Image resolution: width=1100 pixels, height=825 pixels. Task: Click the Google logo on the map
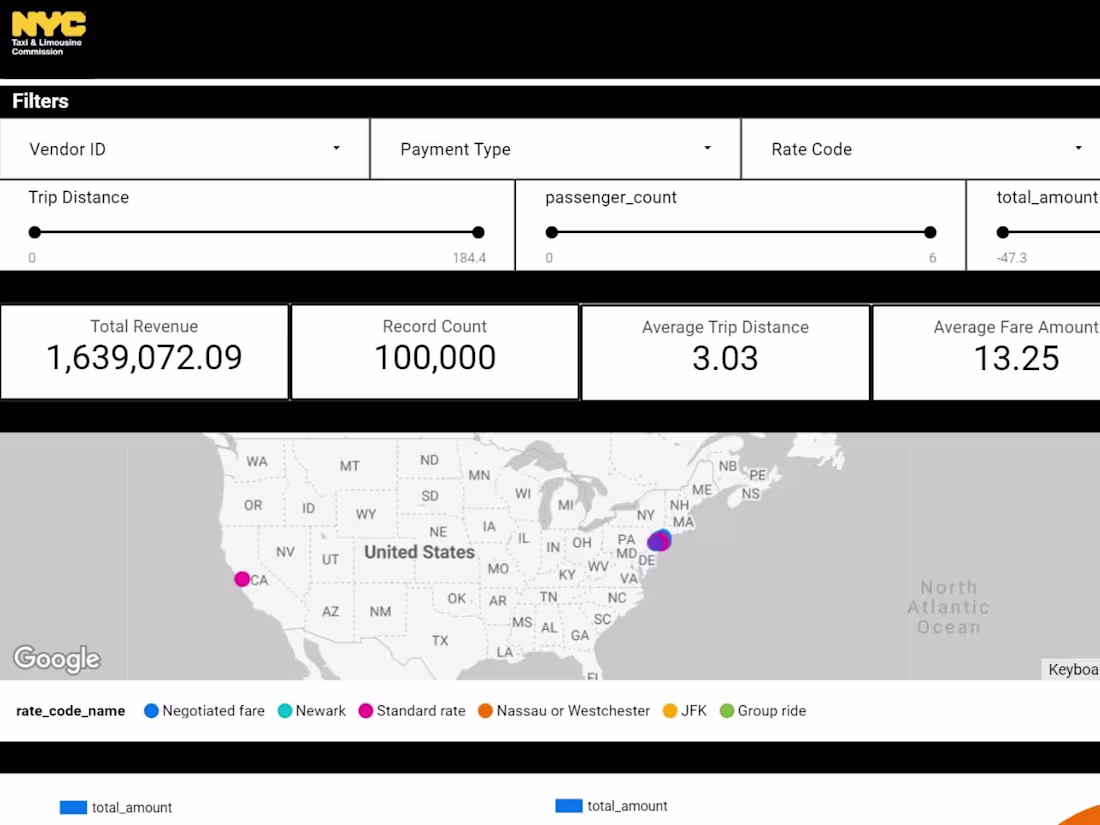tap(57, 658)
